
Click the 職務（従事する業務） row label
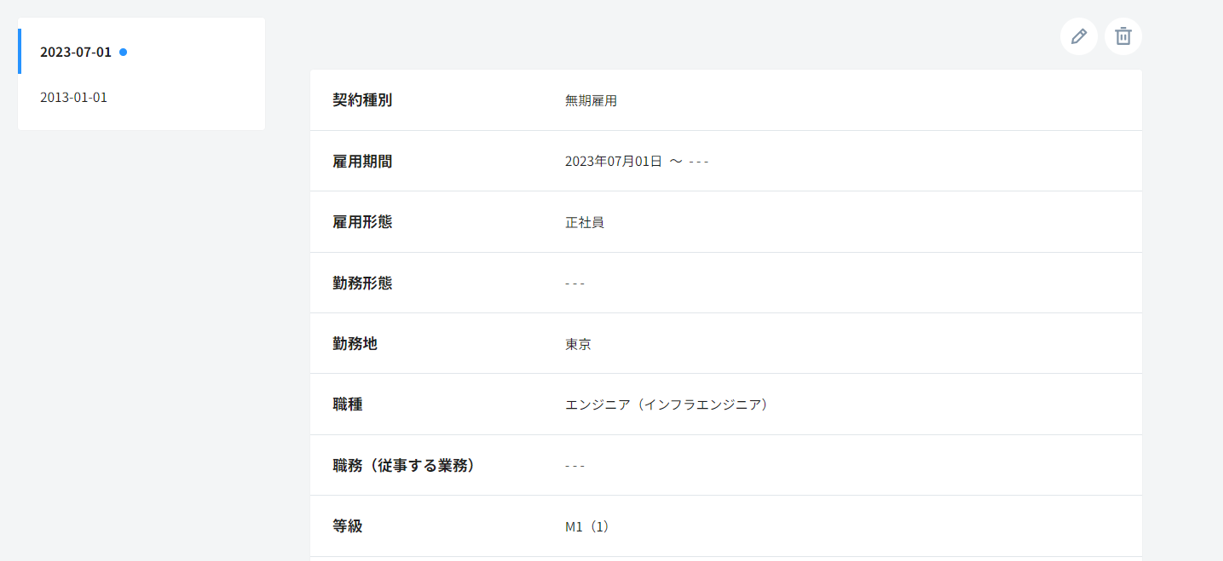click(x=404, y=466)
